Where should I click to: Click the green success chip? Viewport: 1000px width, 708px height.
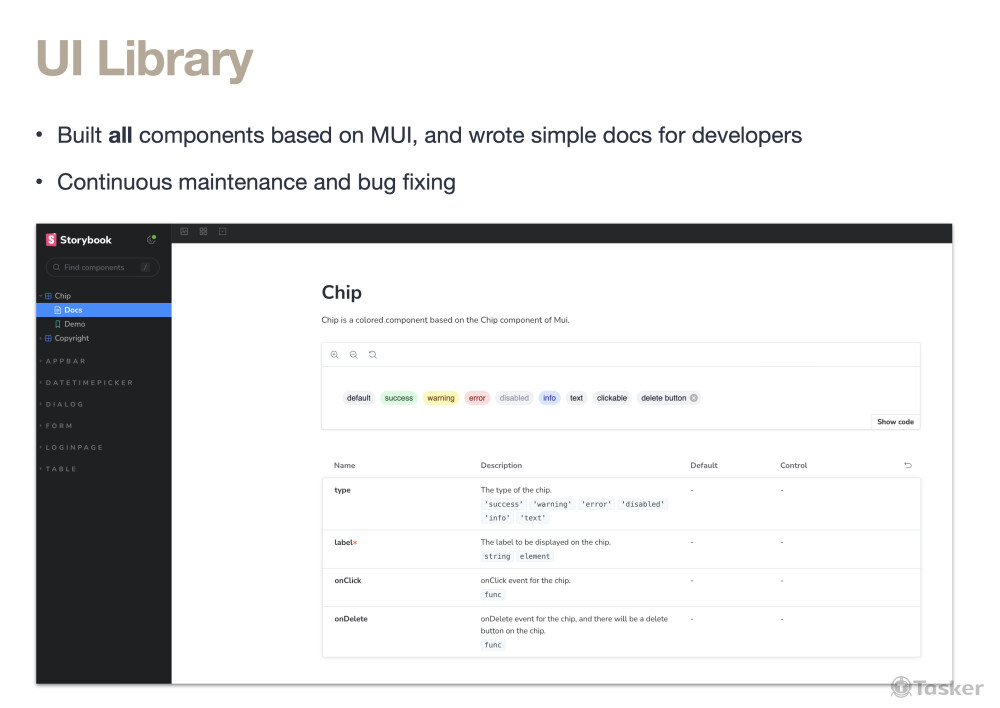[398, 398]
